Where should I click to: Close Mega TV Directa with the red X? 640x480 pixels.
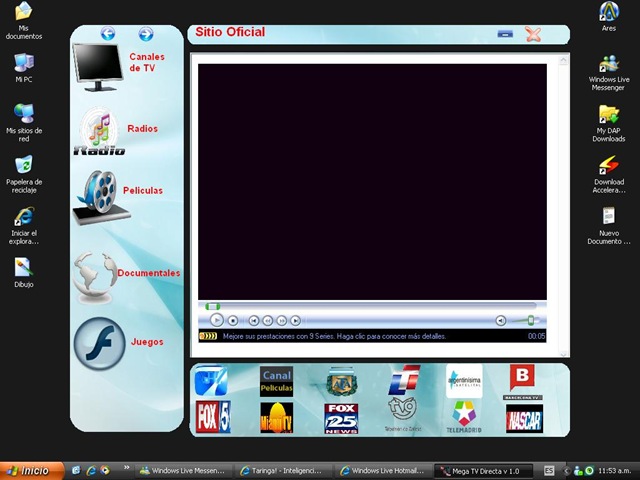pos(533,34)
